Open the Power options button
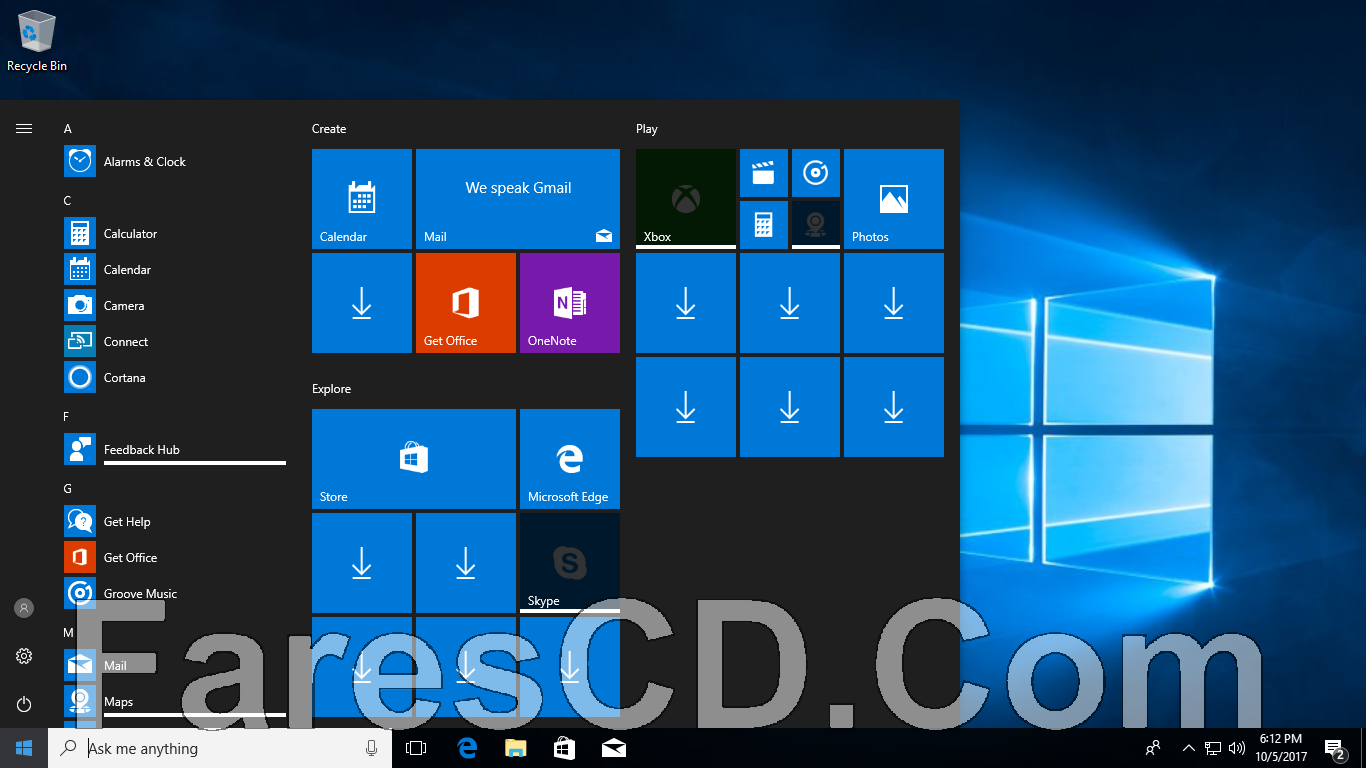This screenshot has height=768, width=1366. point(24,704)
